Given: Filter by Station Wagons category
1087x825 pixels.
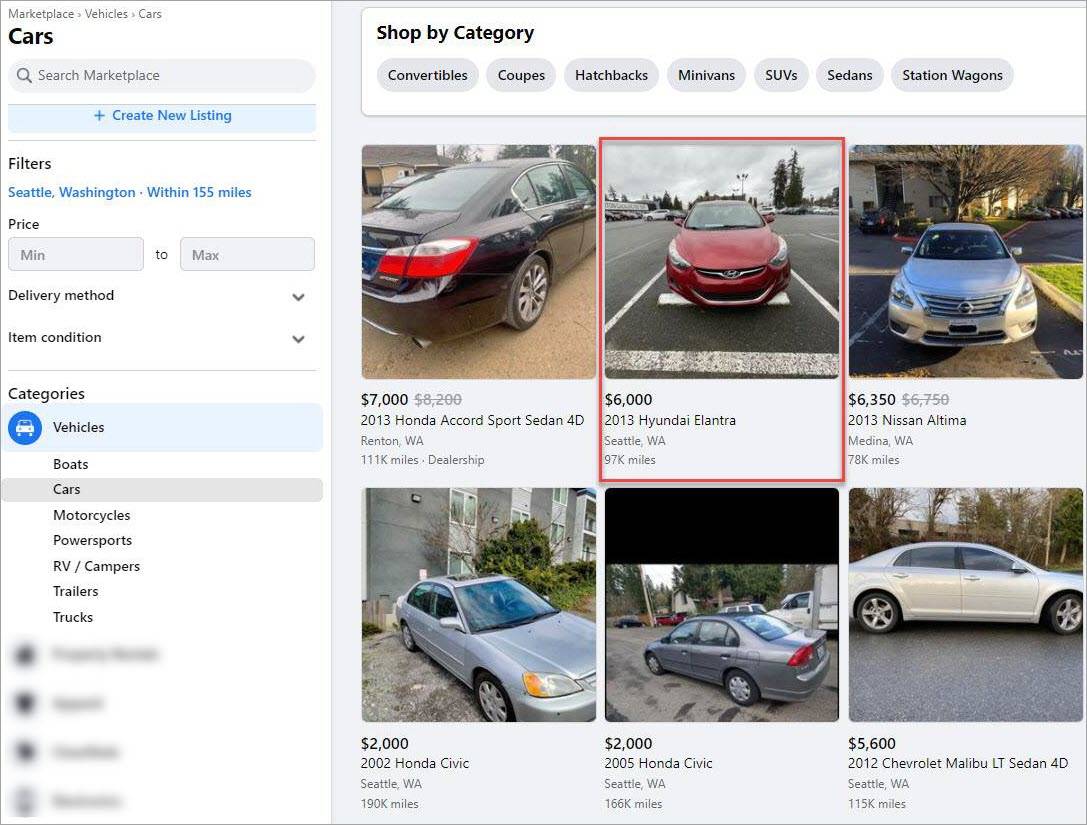Looking at the screenshot, I should pos(953,75).
